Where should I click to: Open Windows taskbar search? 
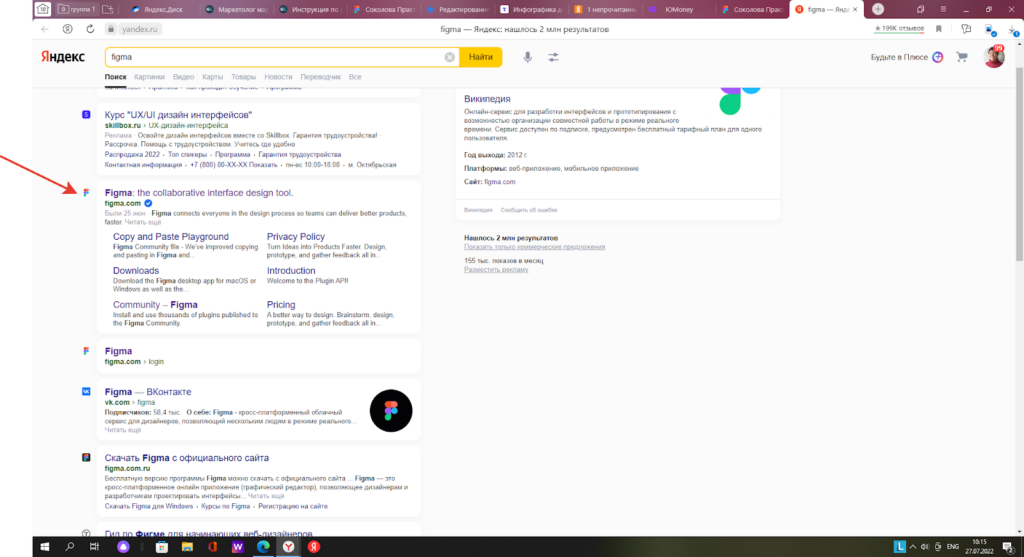pos(70,547)
